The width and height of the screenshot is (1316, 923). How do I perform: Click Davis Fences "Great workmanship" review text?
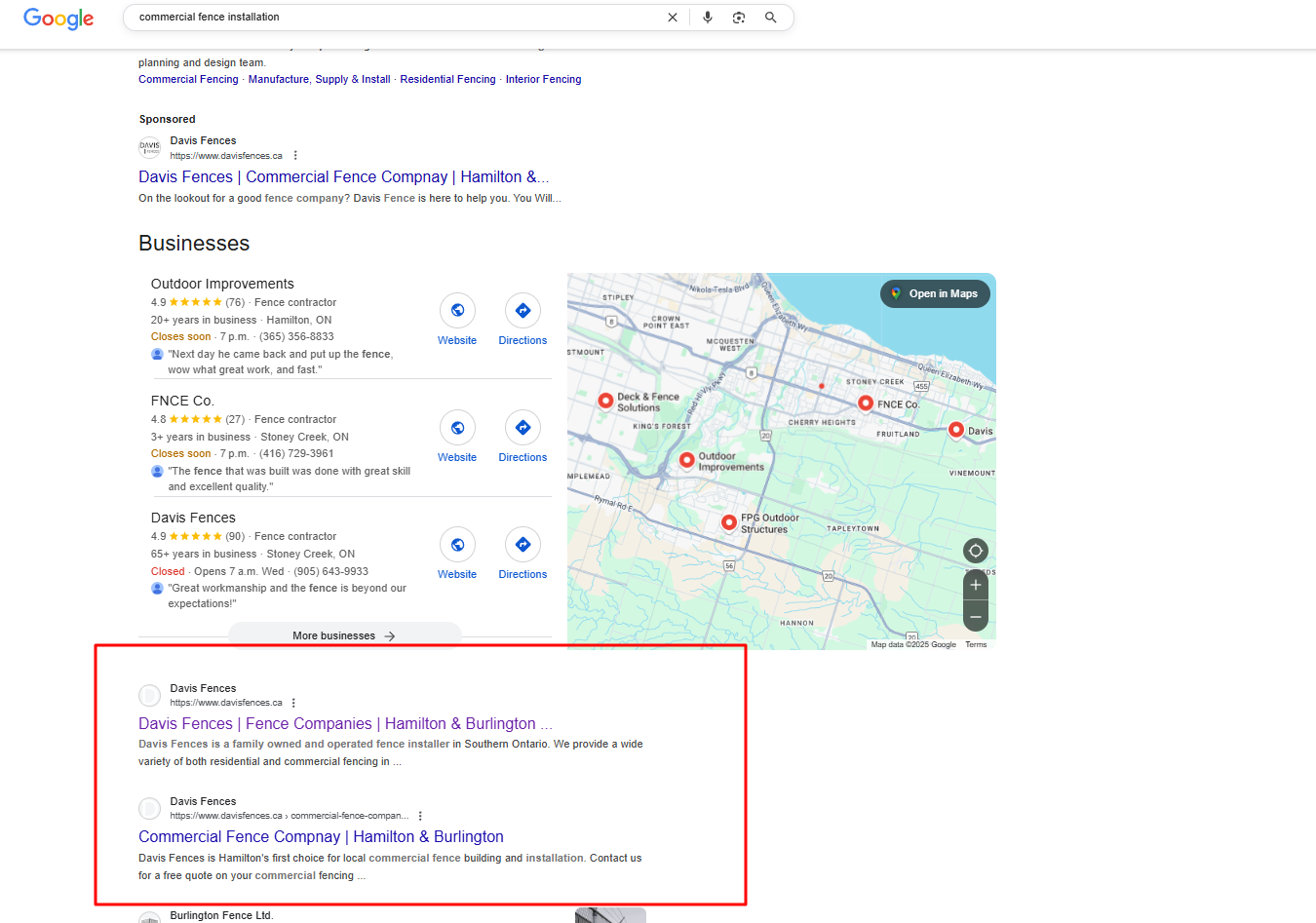point(288,596)
